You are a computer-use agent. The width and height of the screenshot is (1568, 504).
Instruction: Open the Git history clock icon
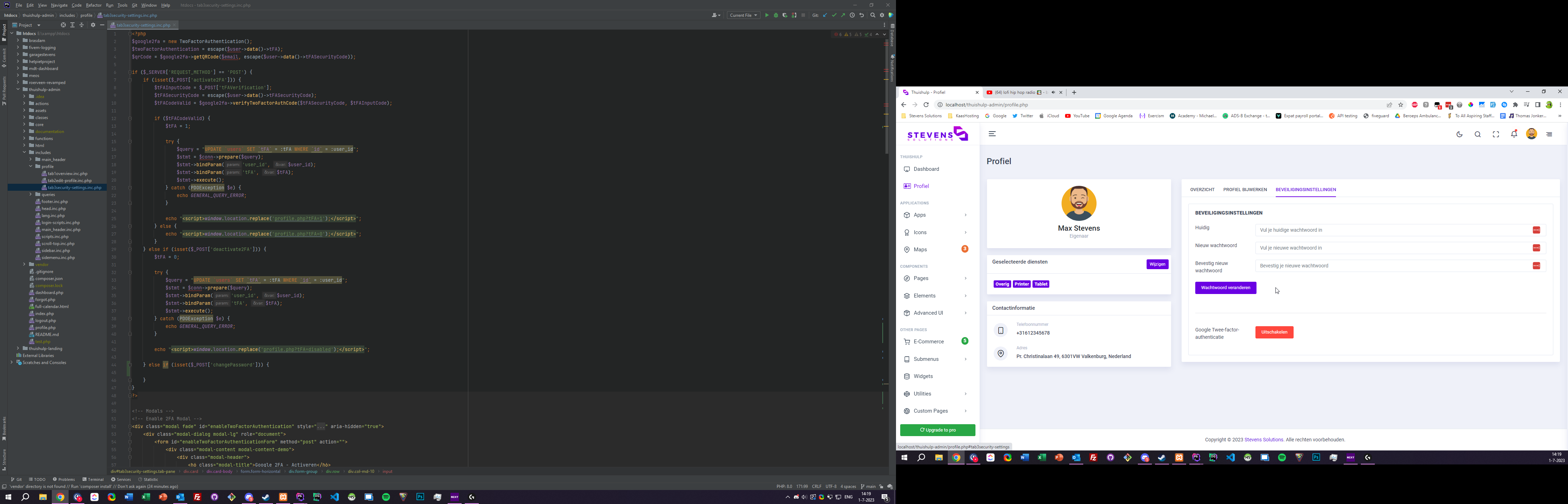[x=852, y=15]
